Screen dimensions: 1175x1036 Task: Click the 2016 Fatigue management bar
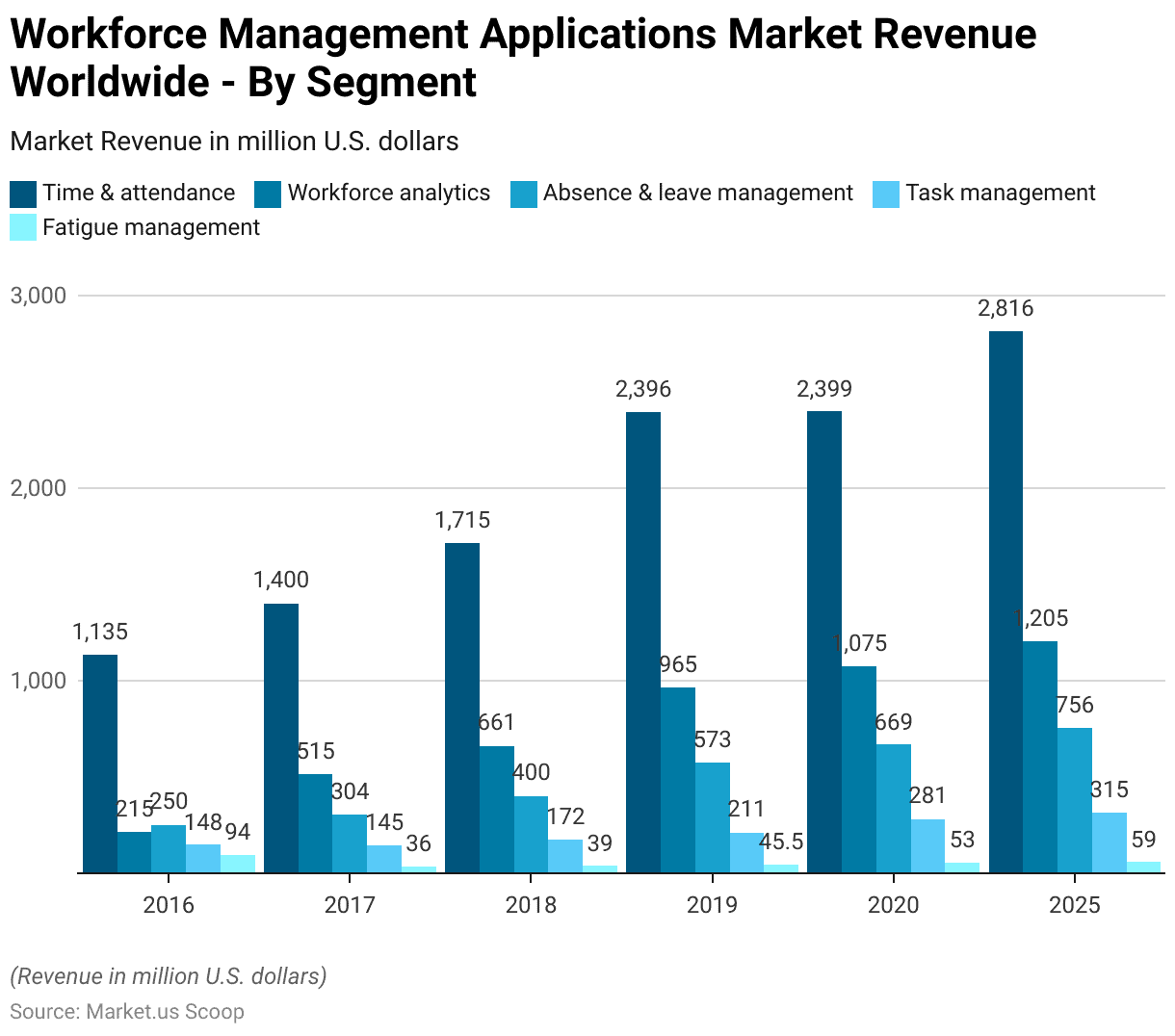click(x=238, y=864)
